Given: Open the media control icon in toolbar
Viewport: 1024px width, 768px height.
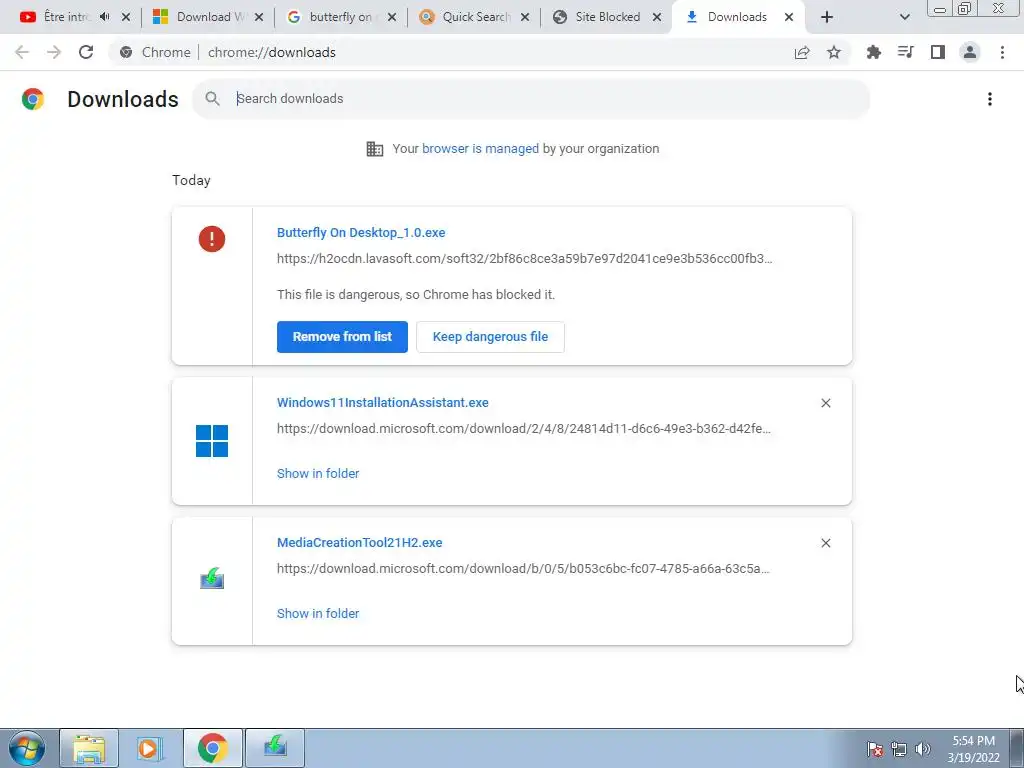Looking at the screenshot, I should click(x=905, y=52).
